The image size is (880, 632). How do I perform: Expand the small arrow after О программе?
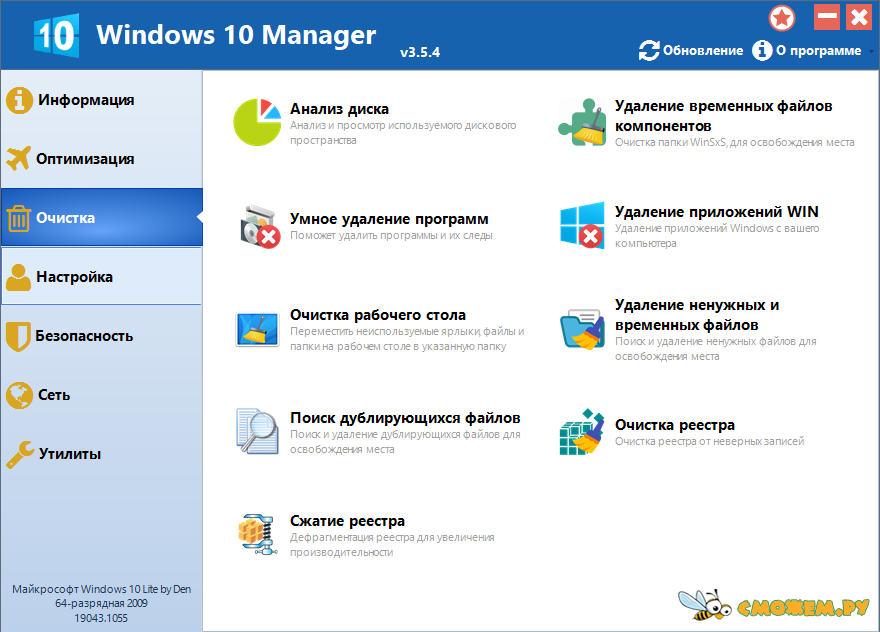(871, 51)
